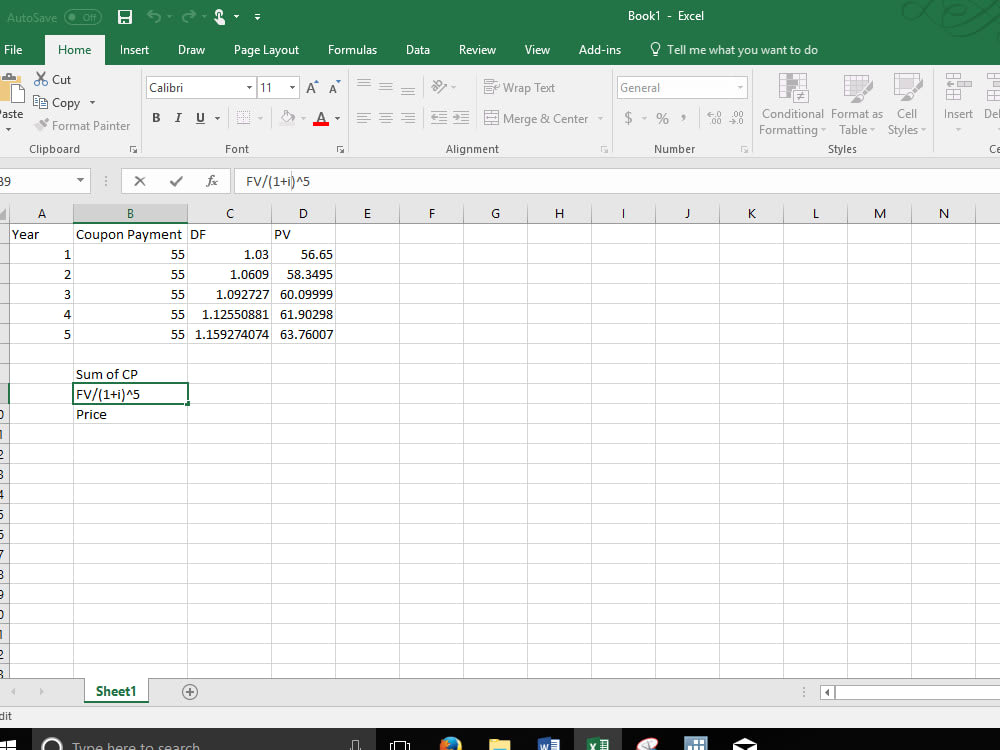
Task: Apply bold formatting from the Font group
Action: [156, 118]
